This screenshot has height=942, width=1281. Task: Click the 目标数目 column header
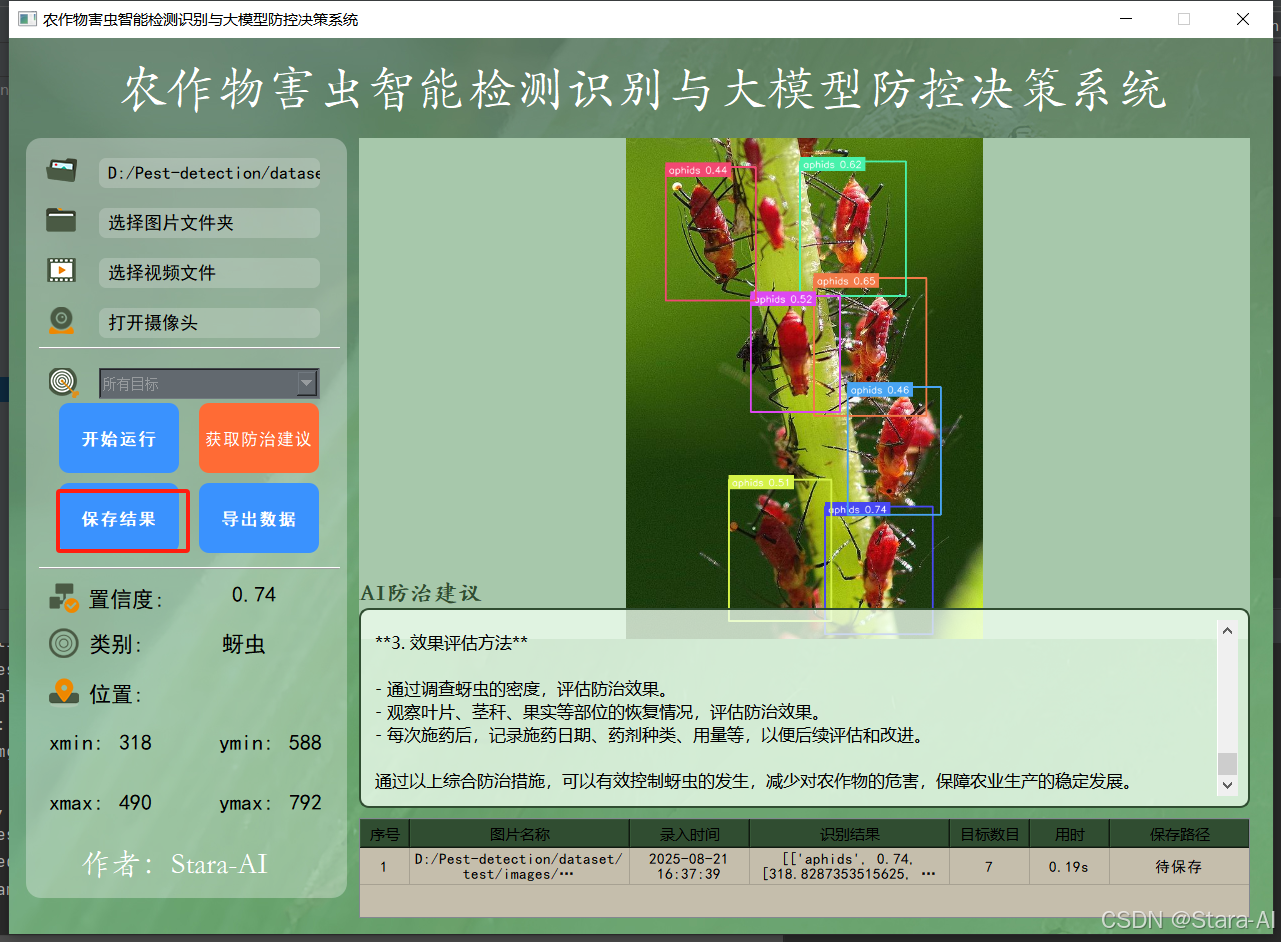(990, 834)
